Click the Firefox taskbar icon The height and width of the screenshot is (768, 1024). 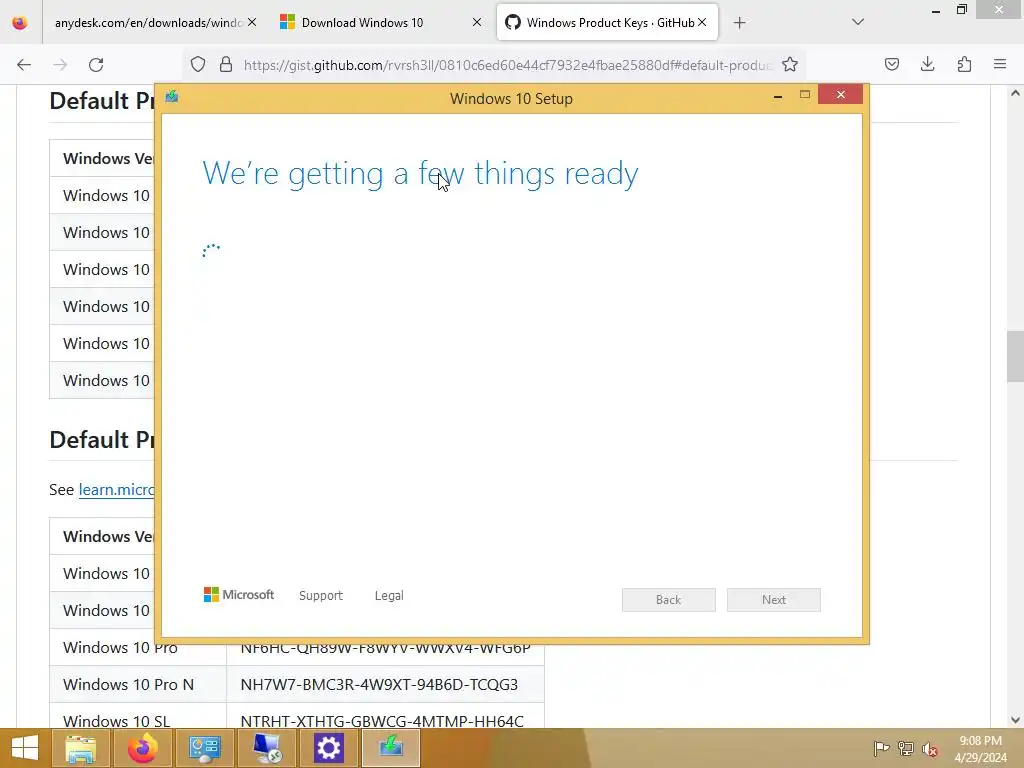pyautogui.click(x=142, y=748)
